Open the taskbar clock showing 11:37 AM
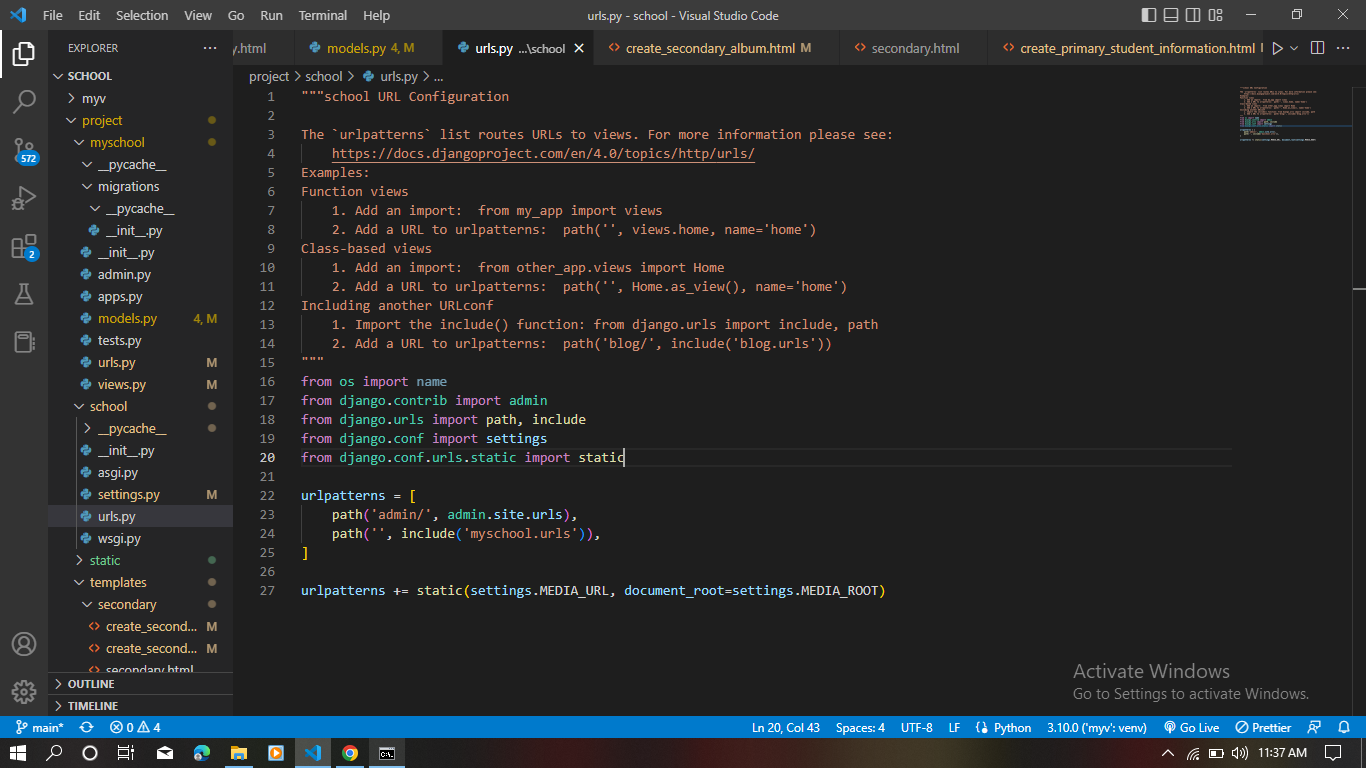 (1283, 753)
